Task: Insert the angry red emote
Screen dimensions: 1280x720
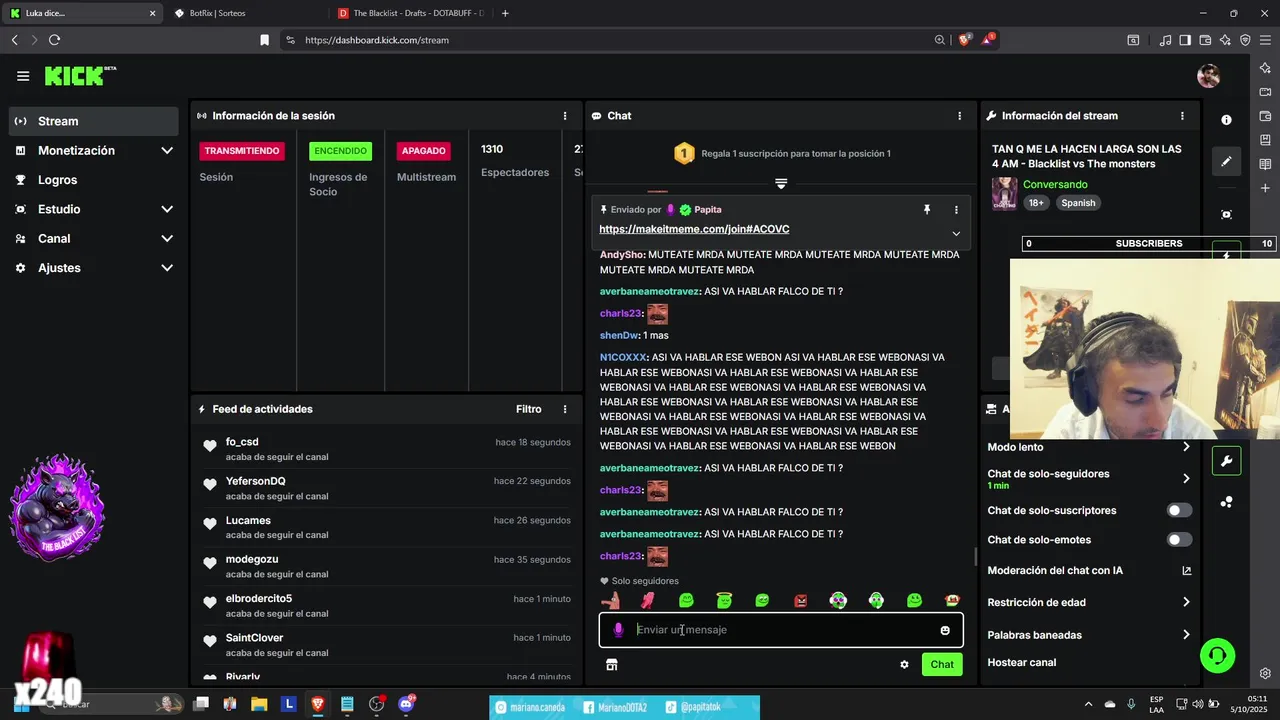Action: [x=800, y=601]
